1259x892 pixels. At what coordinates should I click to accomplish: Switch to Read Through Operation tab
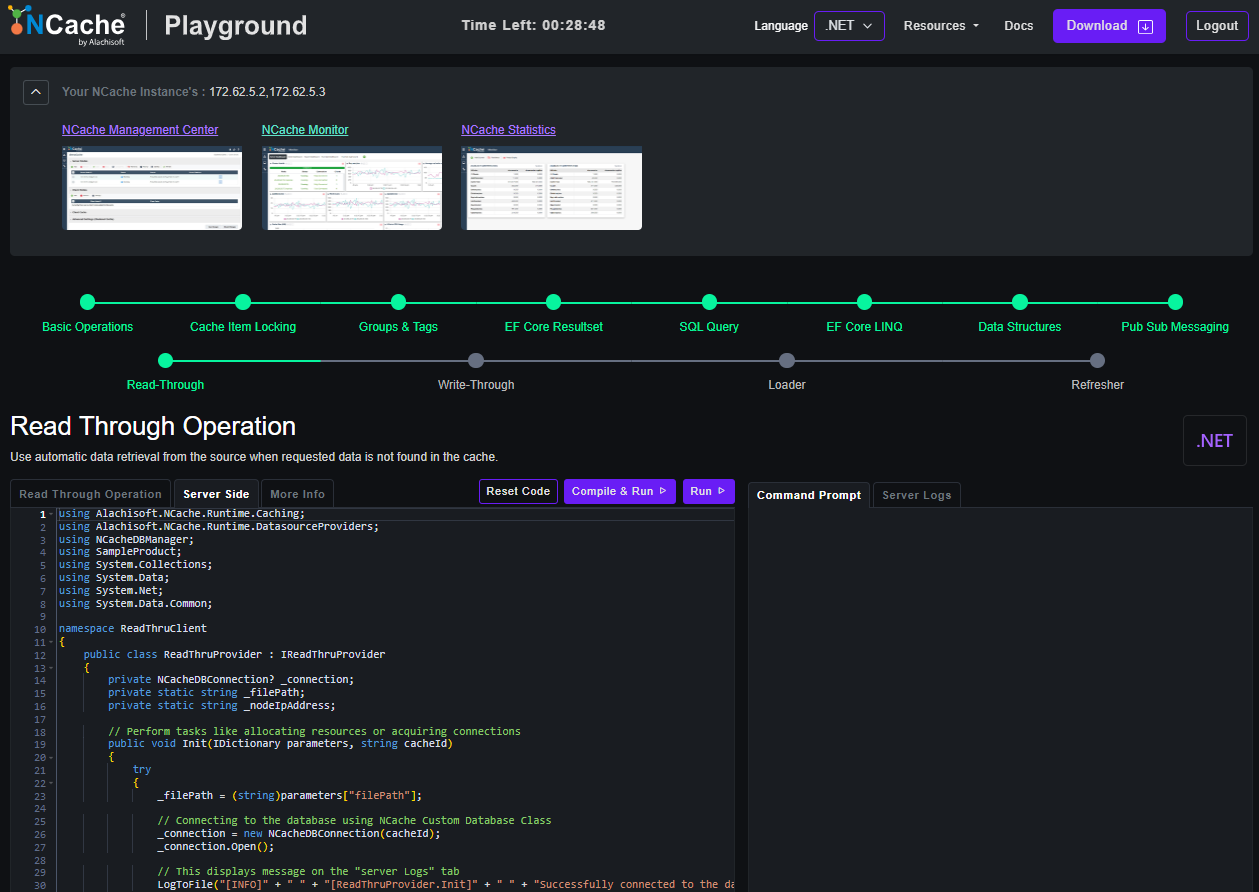pos(90,494)
